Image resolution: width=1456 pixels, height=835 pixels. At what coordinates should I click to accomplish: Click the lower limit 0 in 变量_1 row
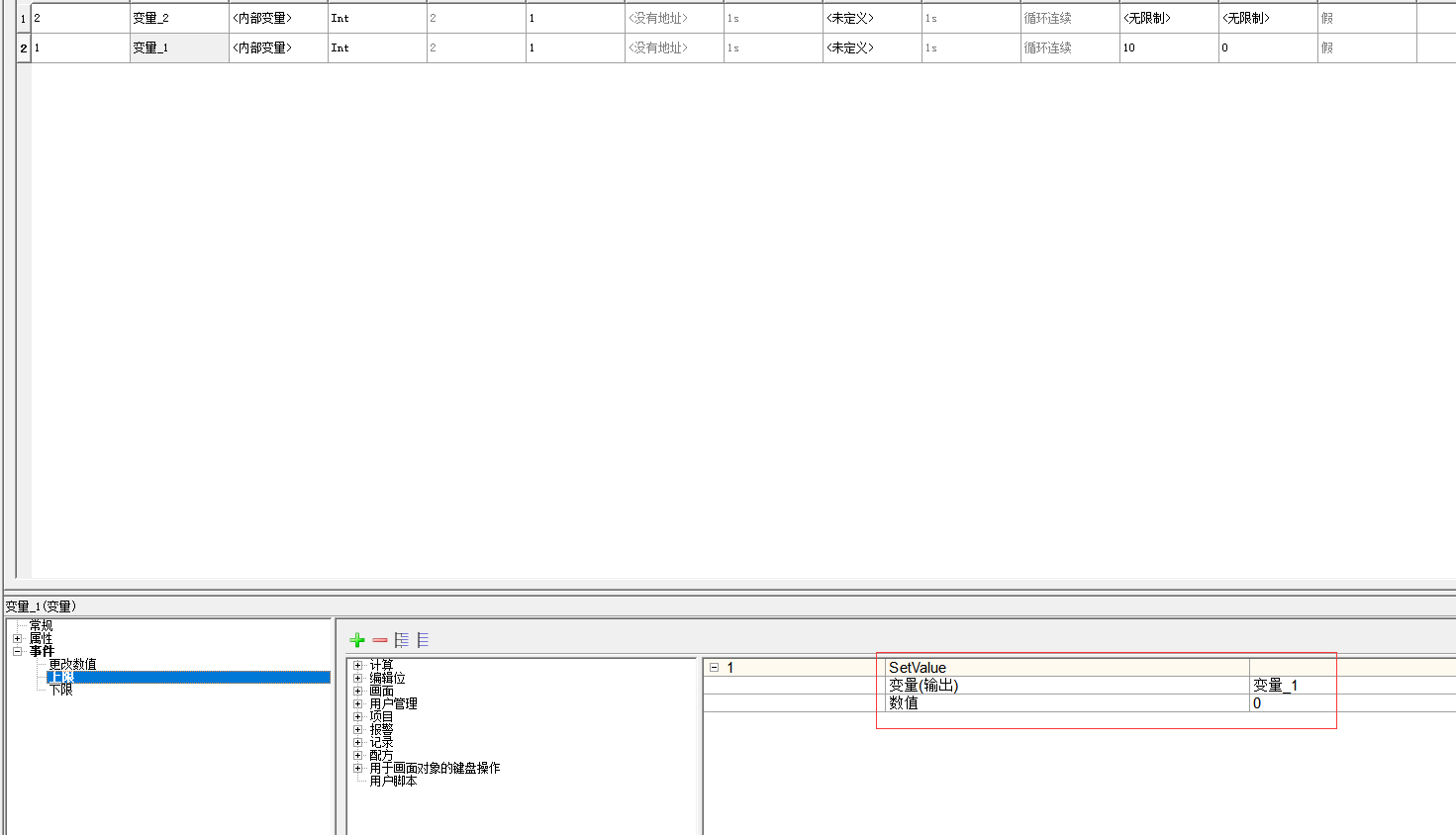point(1268,48)
